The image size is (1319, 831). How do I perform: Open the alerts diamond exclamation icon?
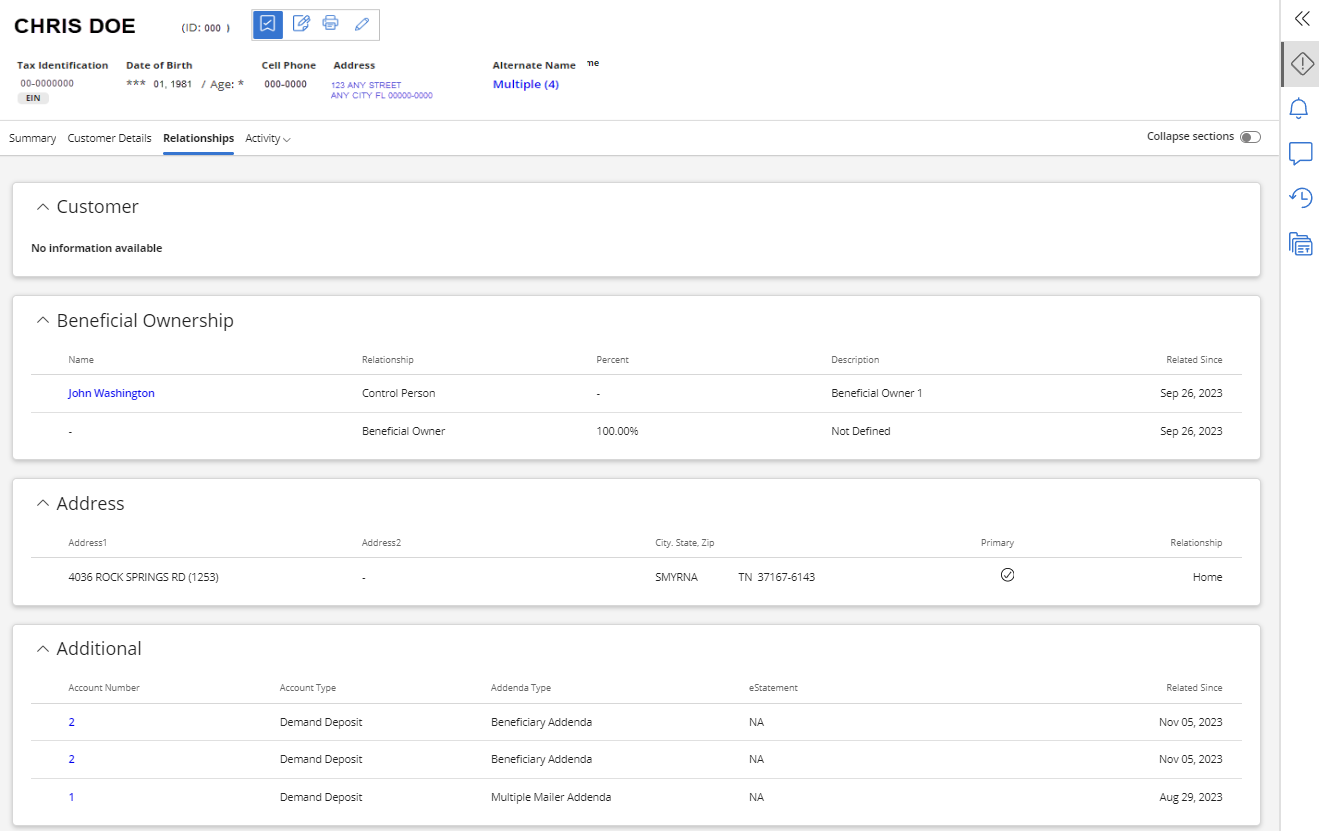click(x=1301, y=64)
